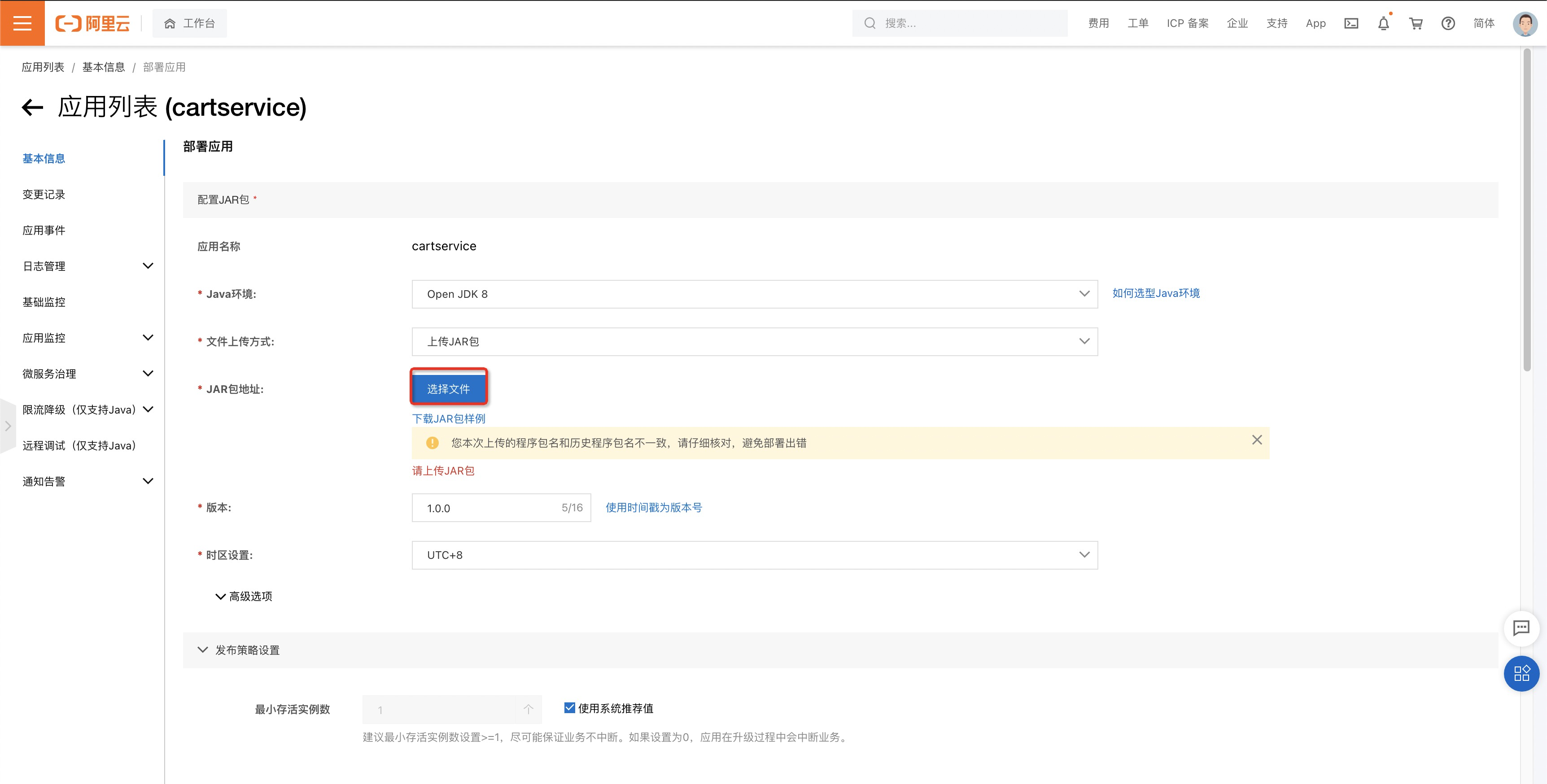The height and width of the screenshot is (784, 1547).
Task: Click the Alibaba Cloud logo
Action: (x=92, y=23)
